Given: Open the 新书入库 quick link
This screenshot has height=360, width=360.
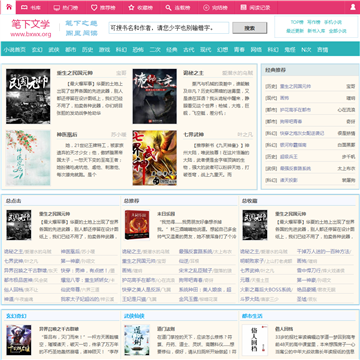Looking at the screenshot, I should click(316, 31).
